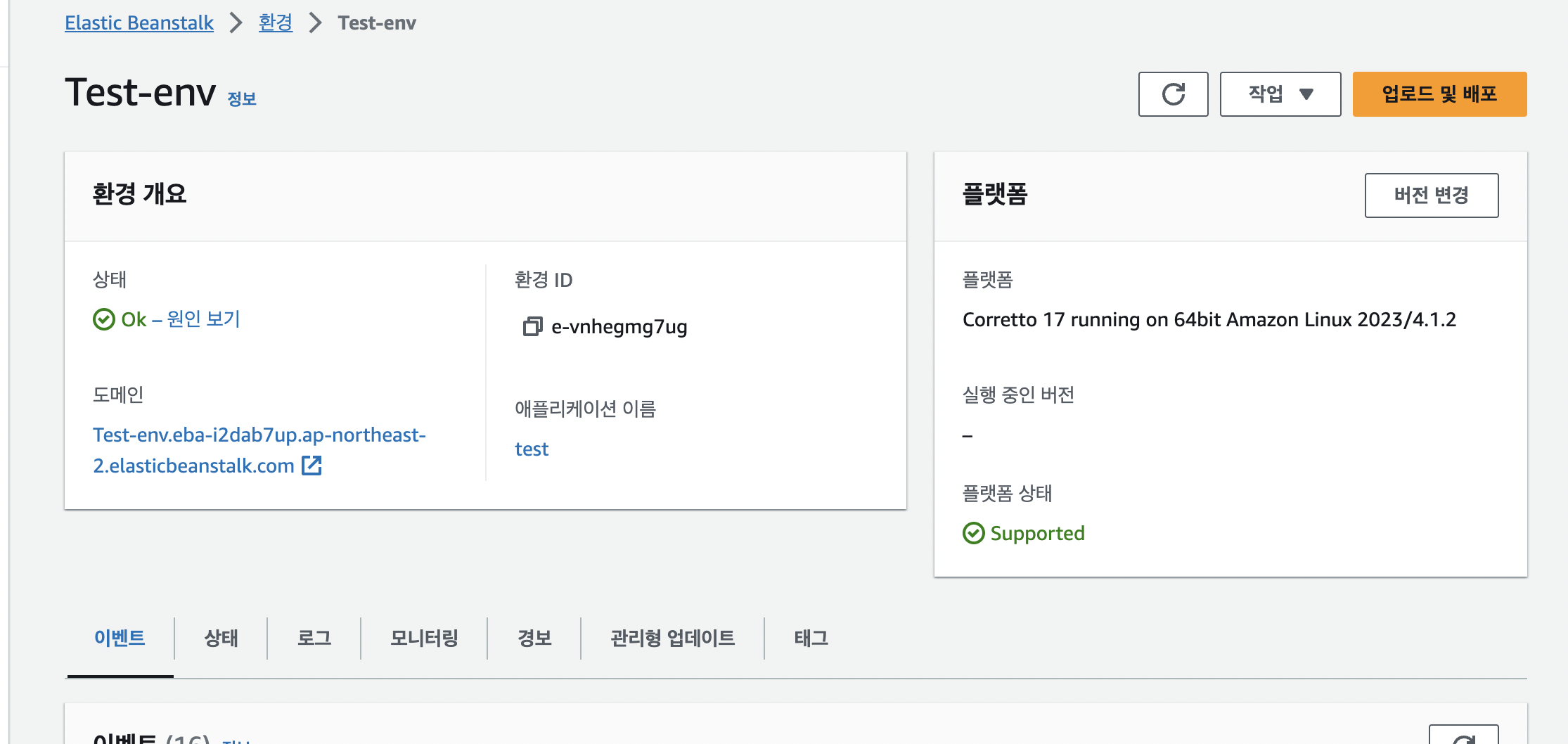Click the 실행 중인 버전 label
The height and width of the screenshot is (744, 1568).
click(1018, 395)
